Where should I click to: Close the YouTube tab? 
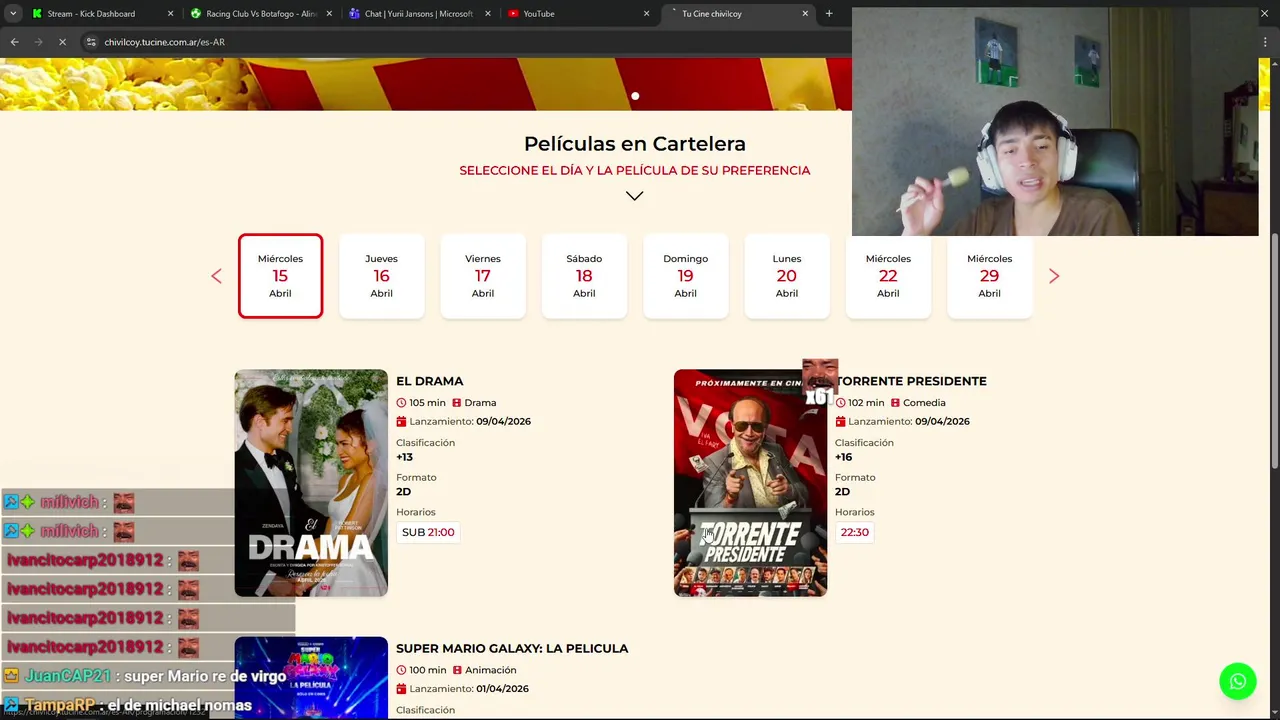pos(646,14)
